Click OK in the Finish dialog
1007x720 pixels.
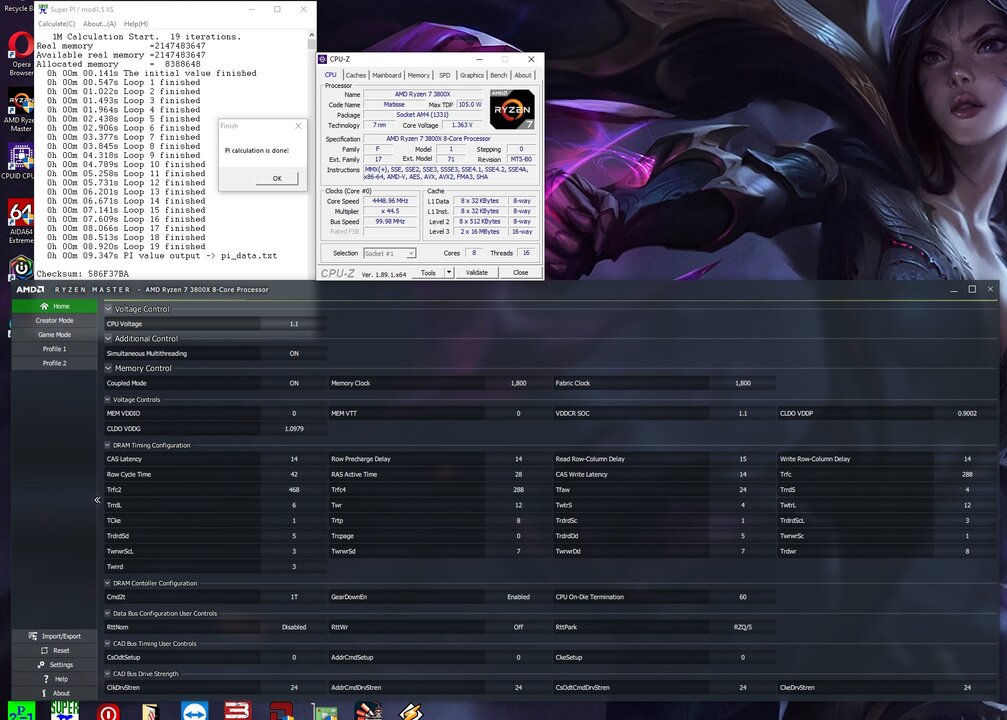pyautogui.click(x=277, y=179)
